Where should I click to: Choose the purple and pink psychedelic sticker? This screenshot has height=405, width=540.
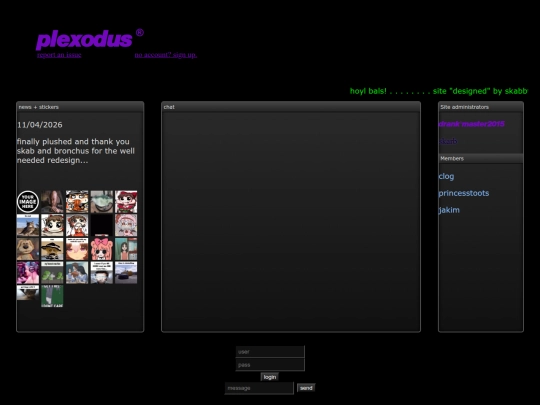click(x=28, y=272)
